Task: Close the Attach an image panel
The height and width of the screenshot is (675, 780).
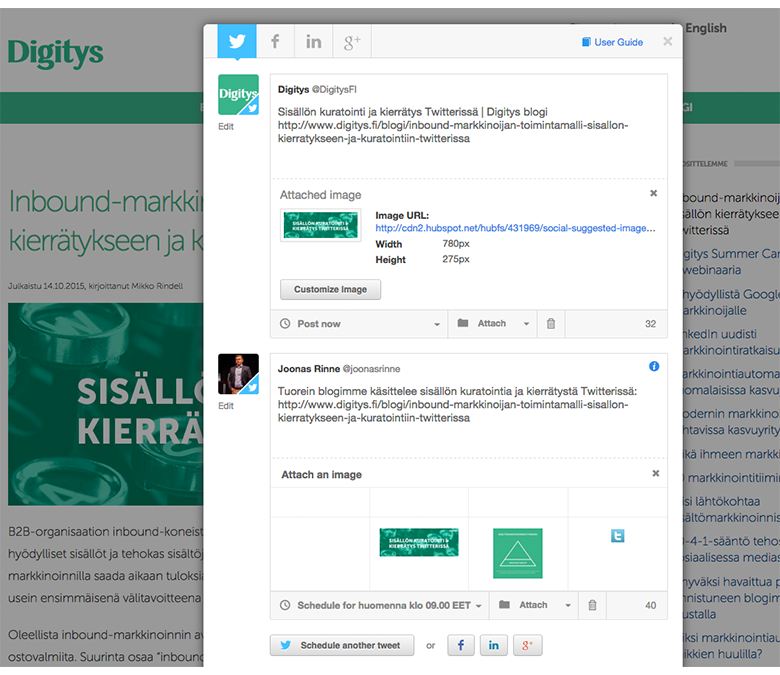Action: coord(656,473)
